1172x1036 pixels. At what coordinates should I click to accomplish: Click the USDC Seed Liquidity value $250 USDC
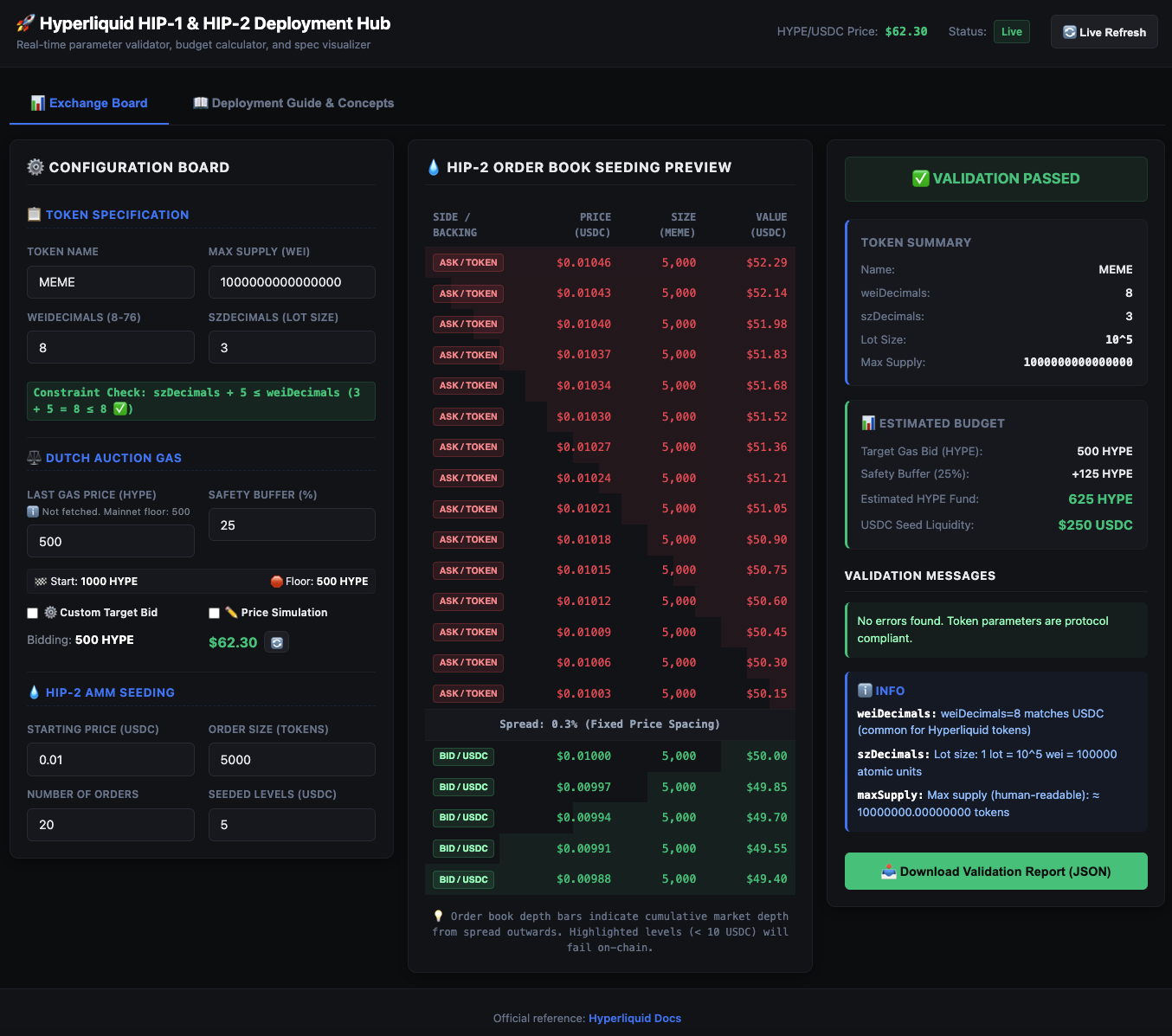pyautogui.click(x=1095, y=524)
